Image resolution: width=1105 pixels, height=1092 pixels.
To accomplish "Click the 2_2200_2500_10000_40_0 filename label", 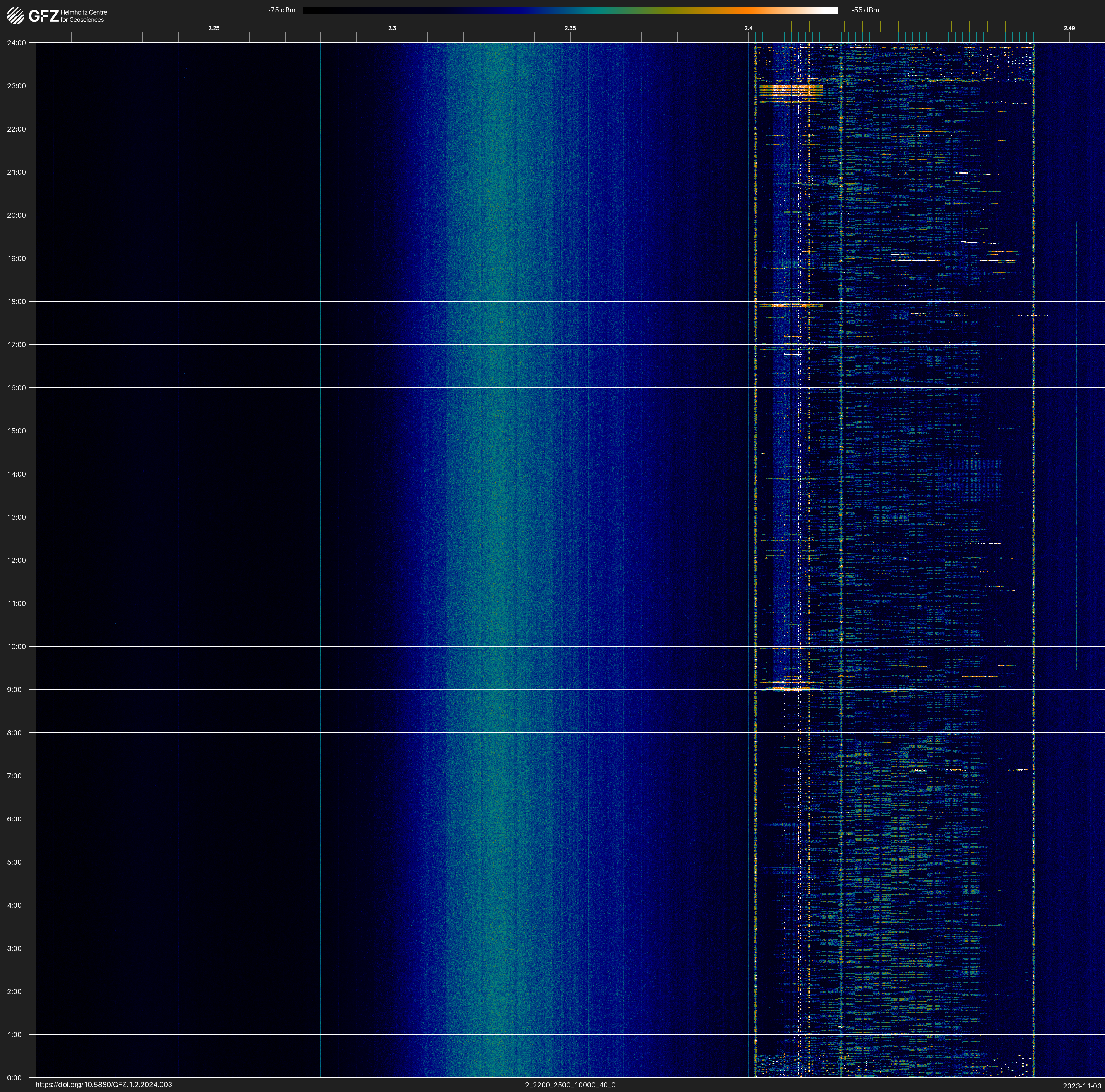I will (x=570, y=1085).
